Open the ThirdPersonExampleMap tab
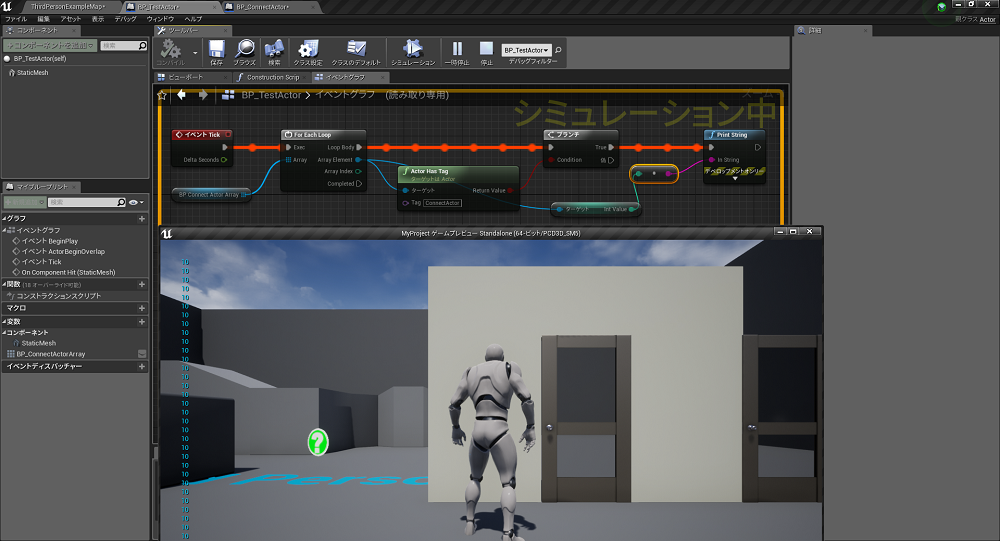Image resolution: width=1000 pixels, height=541 pixels. [68, 6]
